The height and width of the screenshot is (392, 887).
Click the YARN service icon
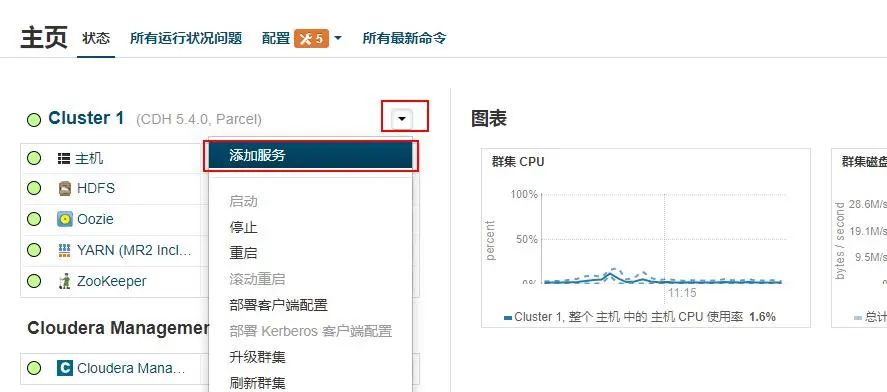[x=65, y=251]
